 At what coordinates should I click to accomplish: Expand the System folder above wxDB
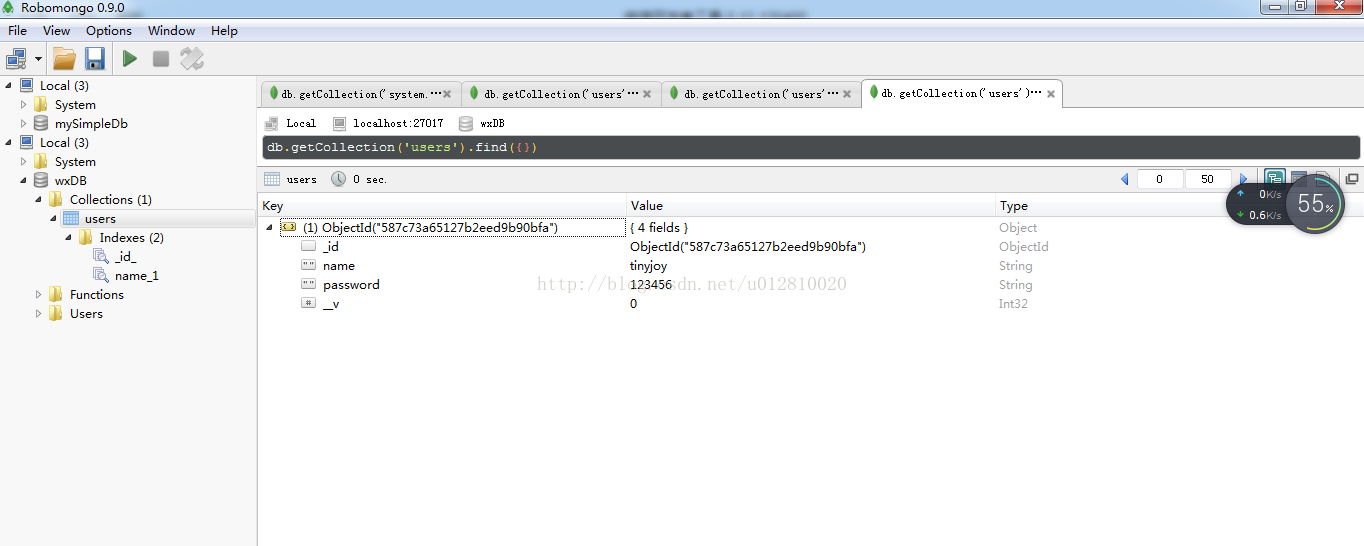[24, 161]
